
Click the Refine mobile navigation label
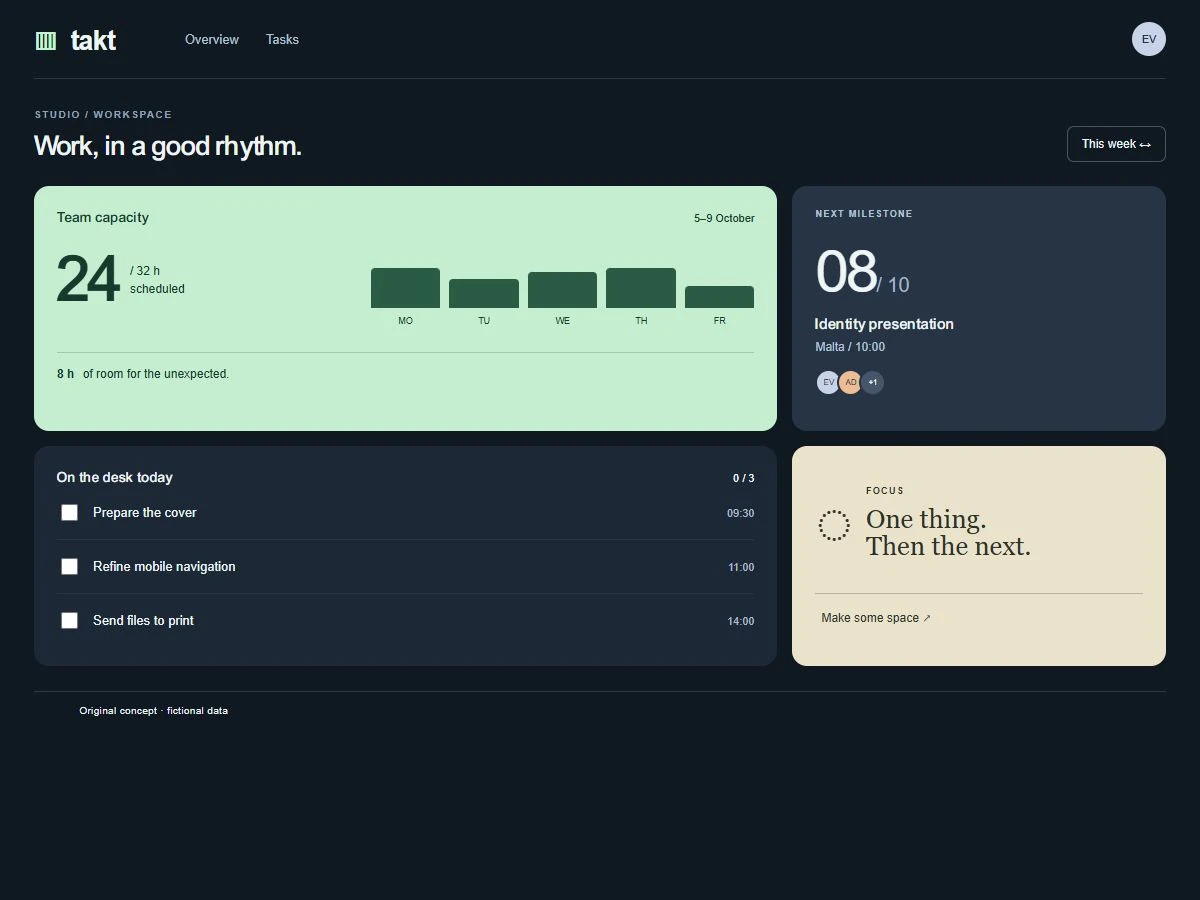coord(164,566)
